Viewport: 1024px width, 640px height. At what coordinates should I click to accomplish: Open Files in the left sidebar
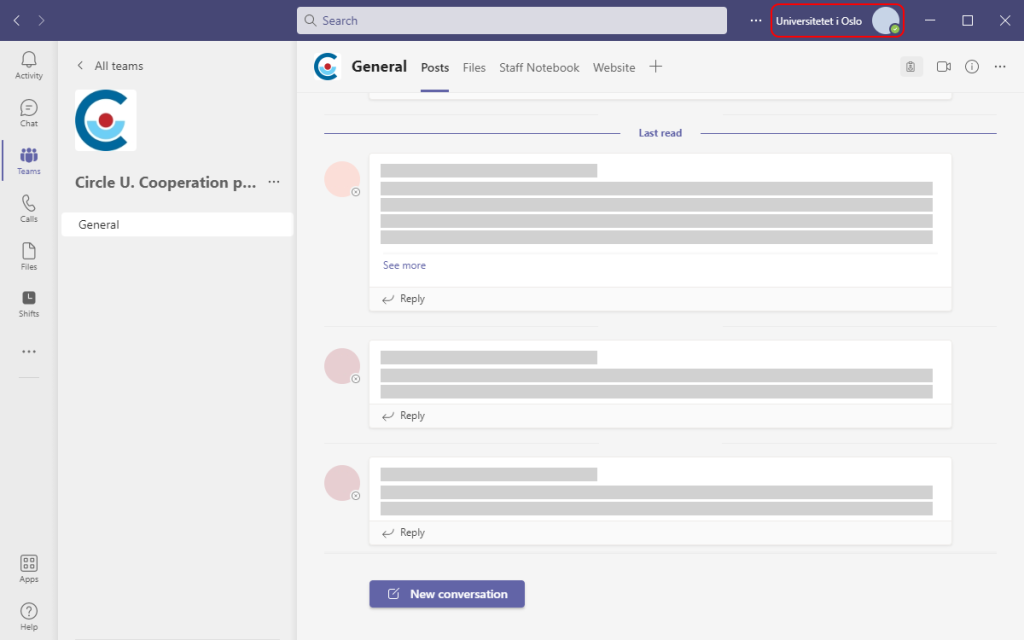coord(28,256)
